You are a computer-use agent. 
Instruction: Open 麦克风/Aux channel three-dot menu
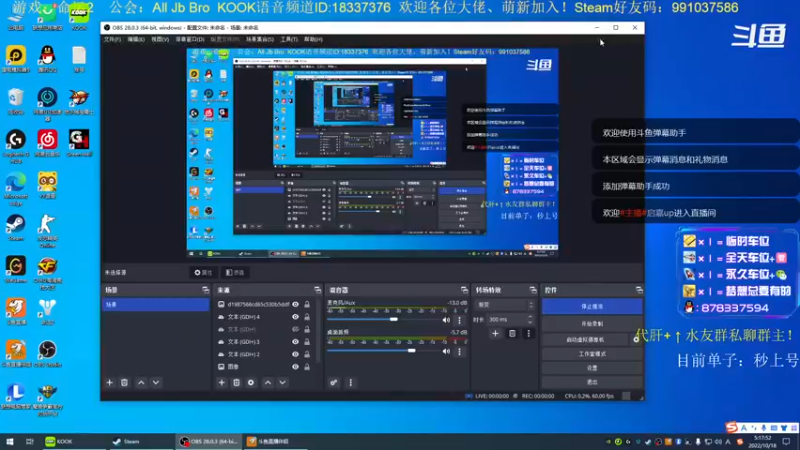pyautogui.click(x=459, y=320)
